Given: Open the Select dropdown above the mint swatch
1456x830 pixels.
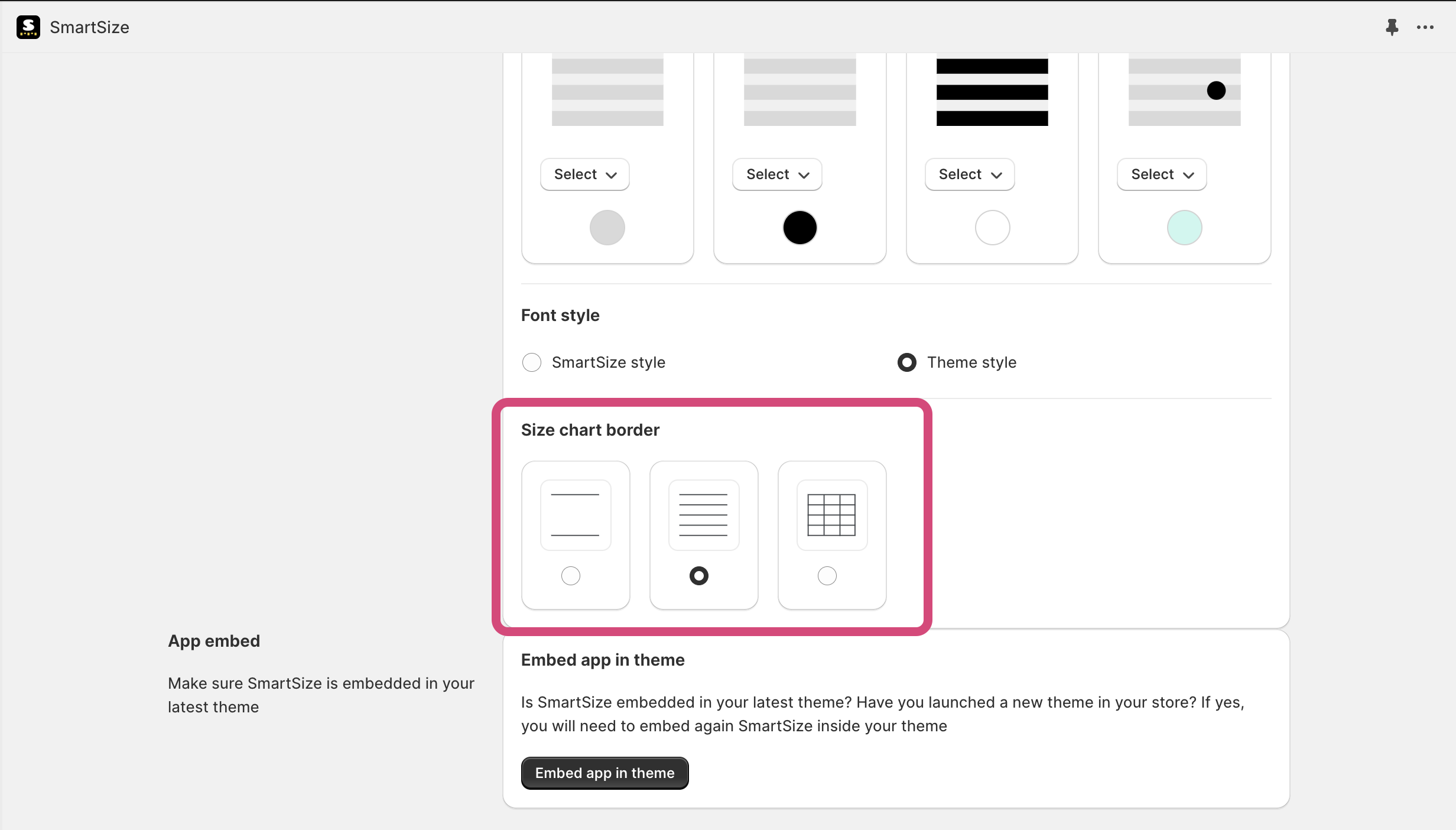Looking at the screenshot, I should 1162,174.
